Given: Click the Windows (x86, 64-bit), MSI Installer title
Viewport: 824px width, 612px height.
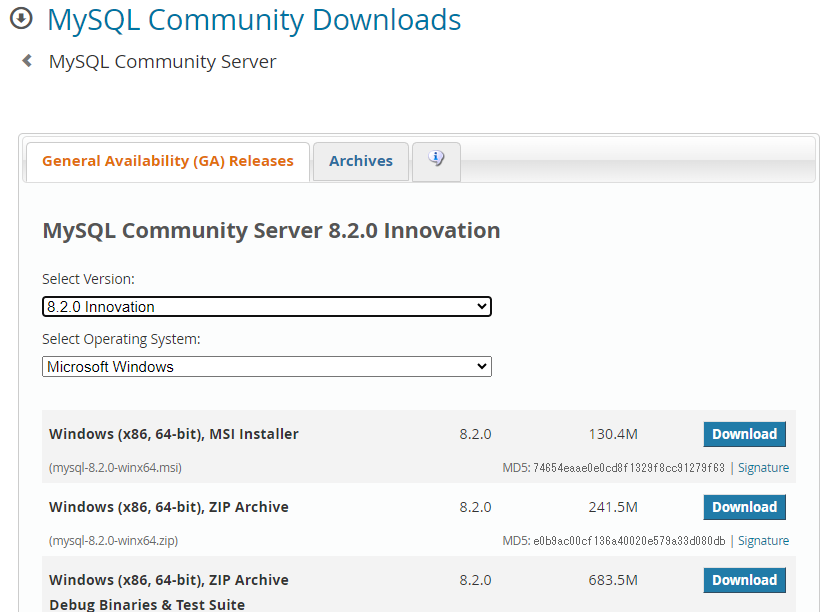Looking at the screenshot, I should (174, 434).
